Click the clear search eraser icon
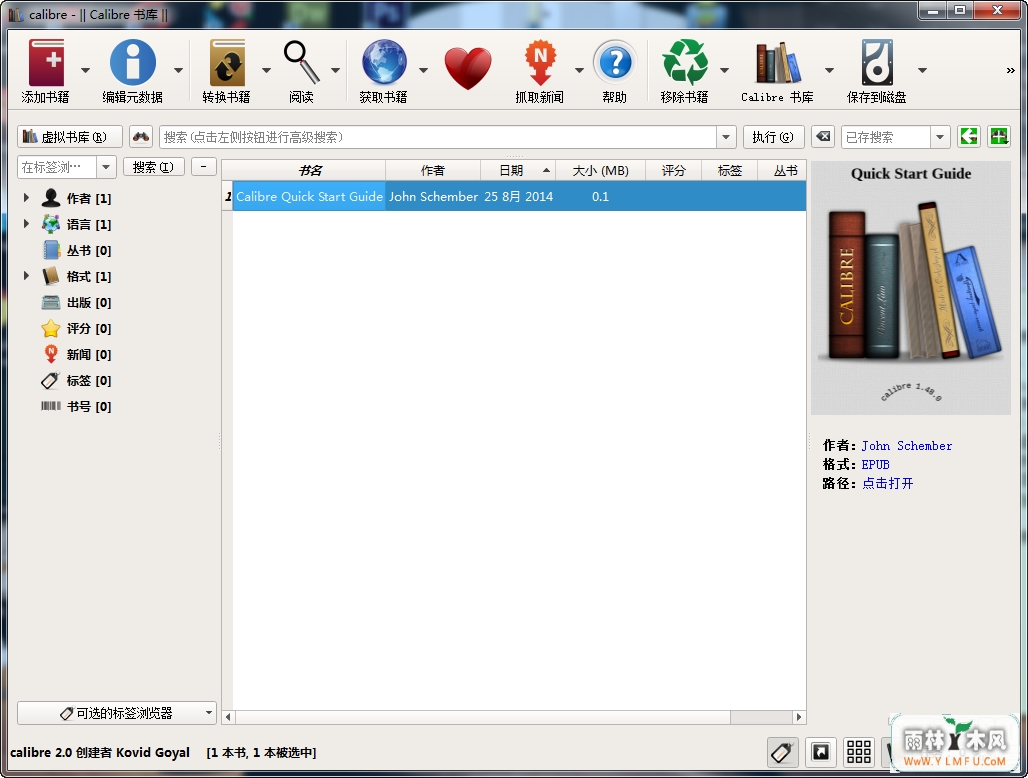The height and width of the screenshot is (778, 1028). click(823, 137)
